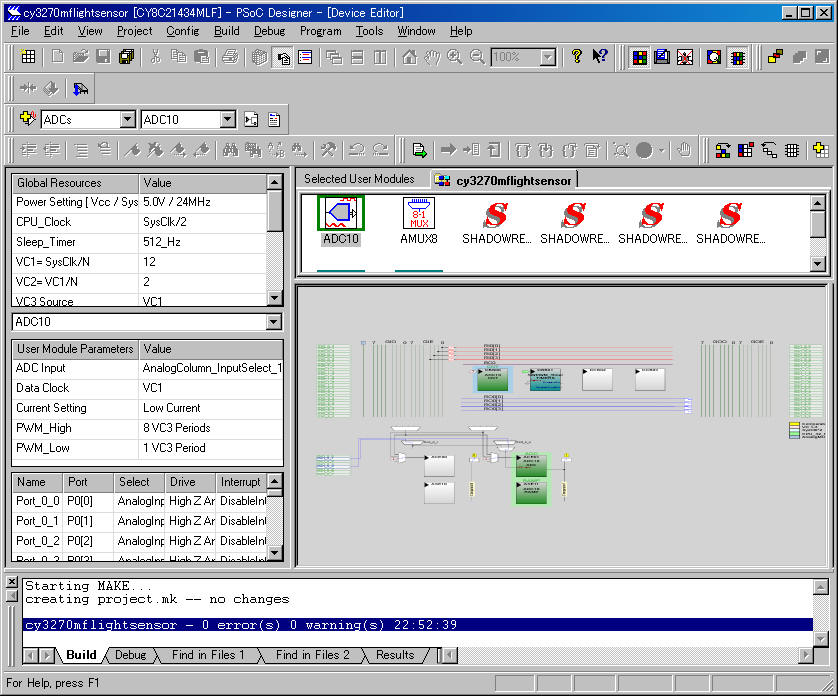Click the Power Setting 5.0V / 24MHz value
The height and width of the screenshot is (696, 838).
[203, 202]
